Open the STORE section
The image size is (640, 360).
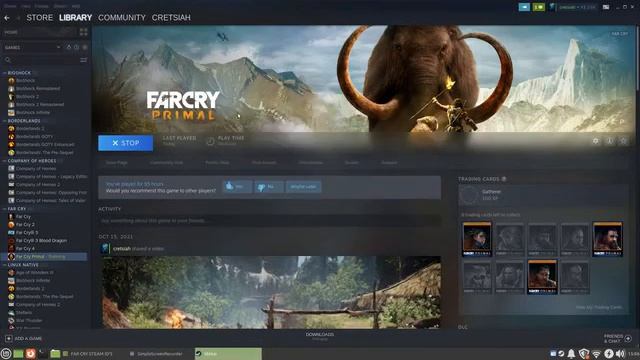pos(40,18)
